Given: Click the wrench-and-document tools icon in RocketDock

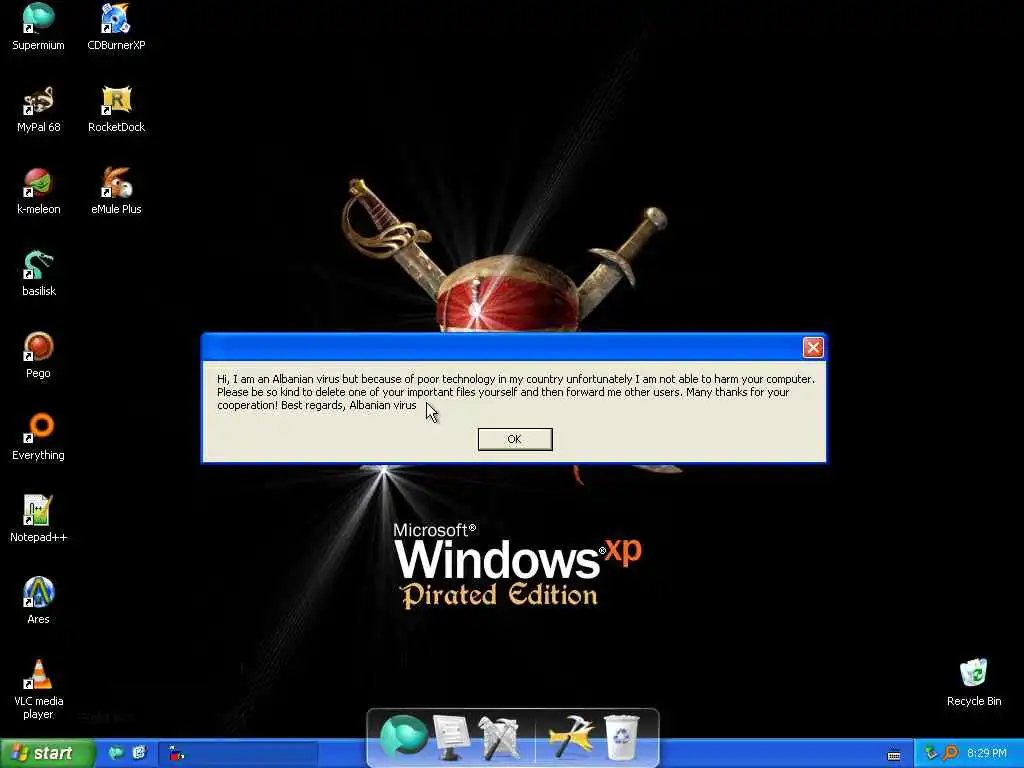Looking at the screenshot, I should 499,738.
